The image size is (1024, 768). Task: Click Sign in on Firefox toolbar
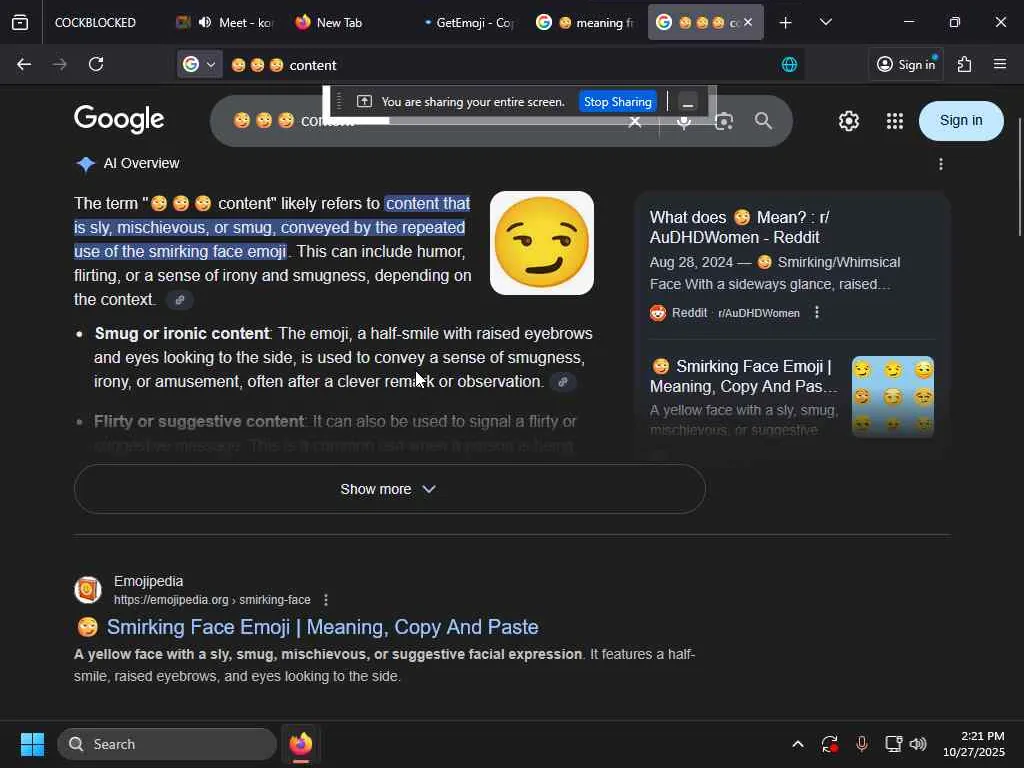[x=906, y=64]
